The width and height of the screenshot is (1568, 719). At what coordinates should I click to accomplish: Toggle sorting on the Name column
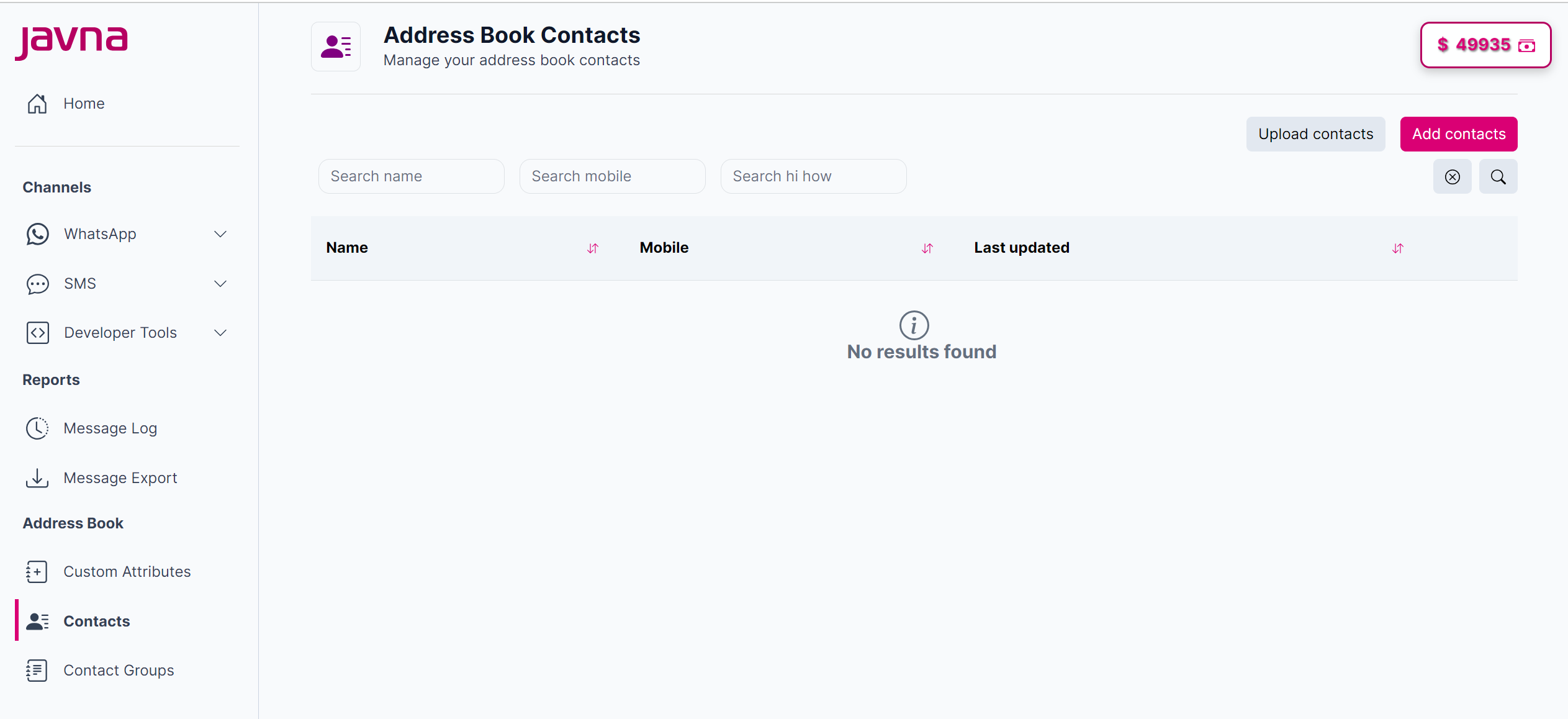[592, 248]
